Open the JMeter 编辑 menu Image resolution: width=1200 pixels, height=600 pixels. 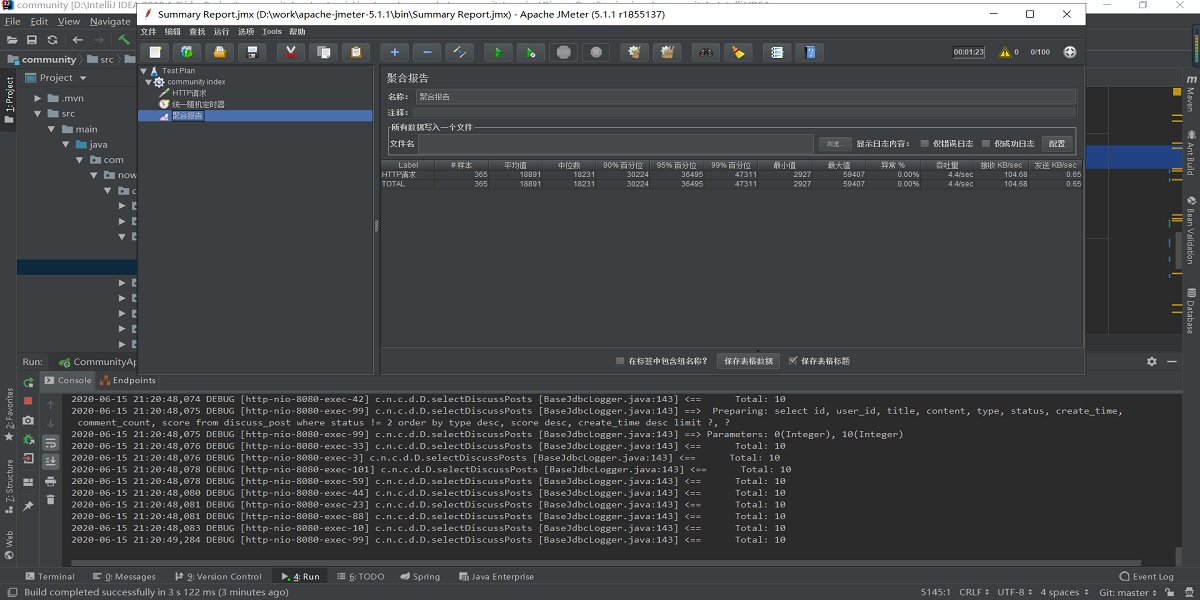173,32
